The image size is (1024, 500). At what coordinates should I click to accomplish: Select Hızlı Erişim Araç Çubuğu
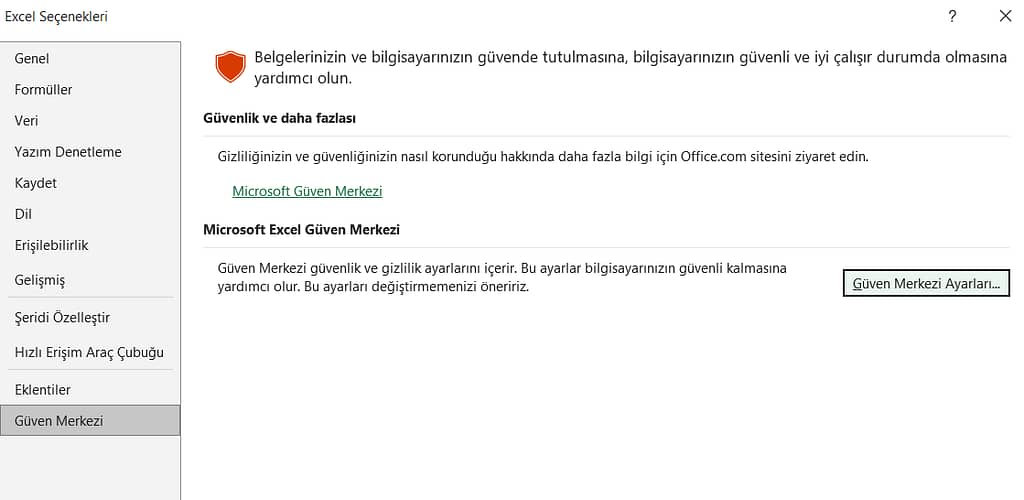click(x=90, y=352)
